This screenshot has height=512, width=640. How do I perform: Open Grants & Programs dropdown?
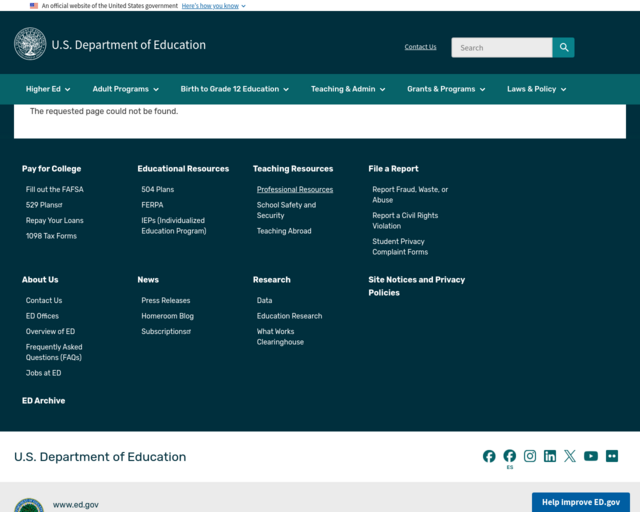tap(446, 89)
